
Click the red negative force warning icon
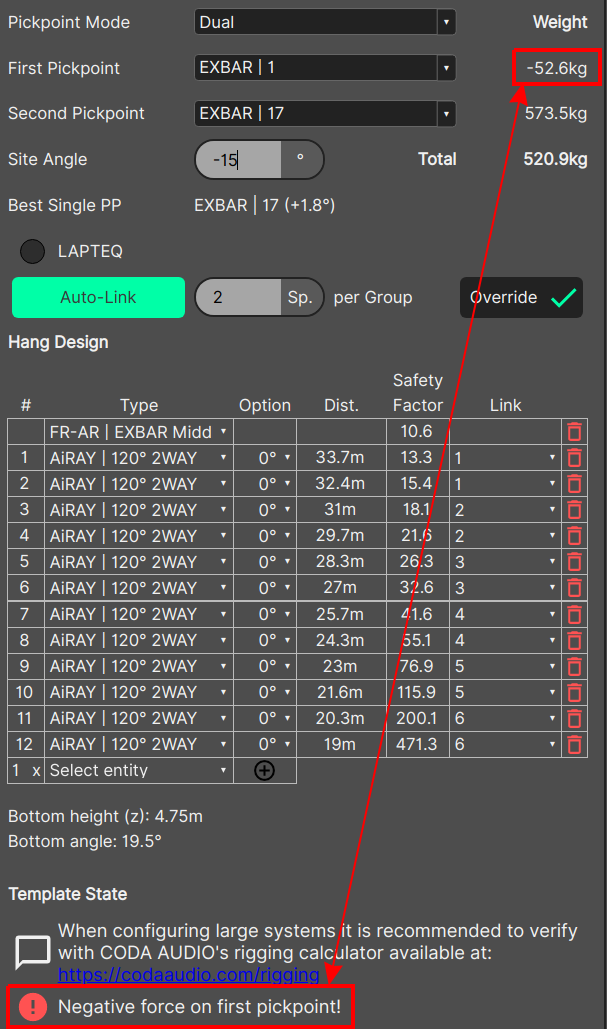[32, 1007]
